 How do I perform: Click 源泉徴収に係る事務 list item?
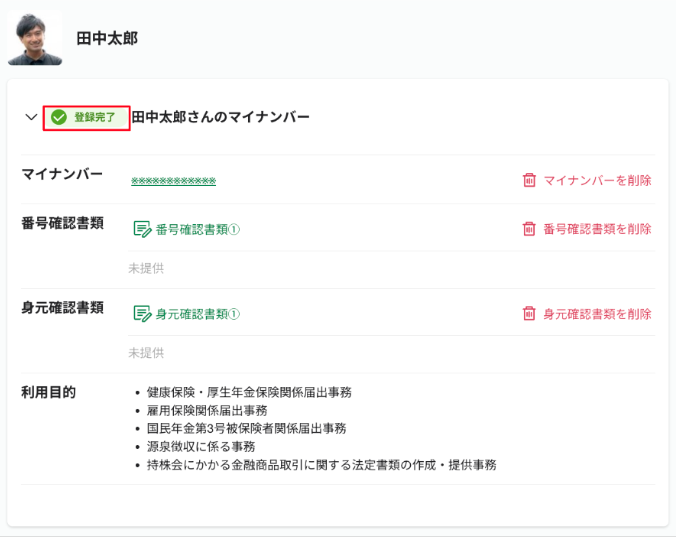(x=201, y=446)
